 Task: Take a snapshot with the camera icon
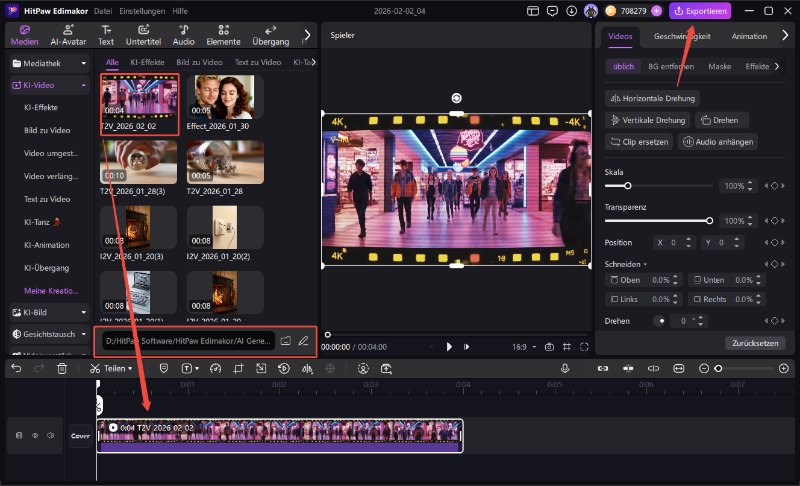pyautogui.click(x=549, y=347)
